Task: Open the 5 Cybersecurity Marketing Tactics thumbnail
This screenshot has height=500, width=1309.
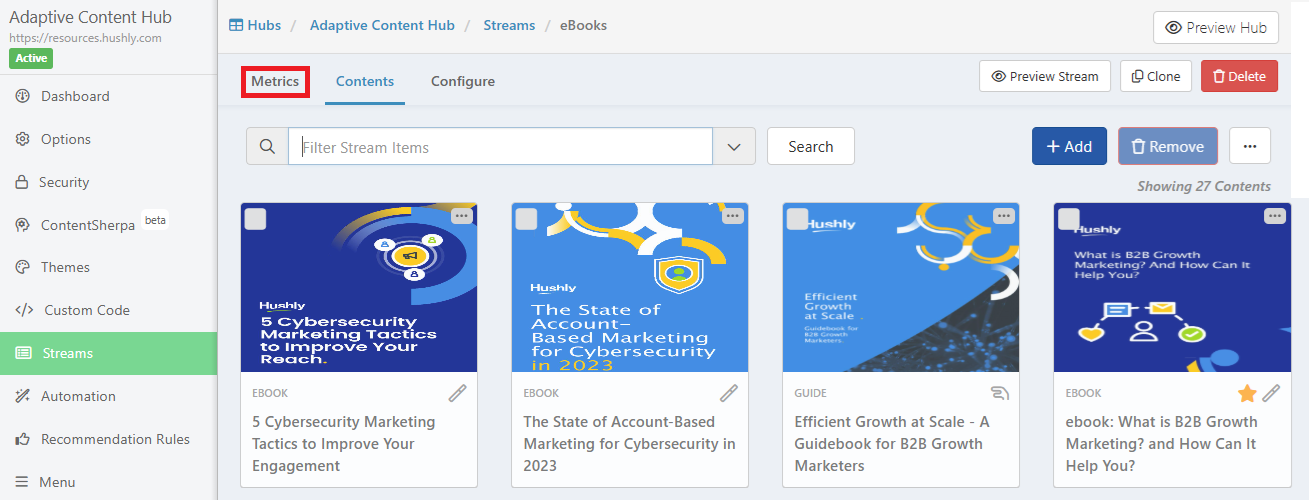Action: (x=359, y=288)
